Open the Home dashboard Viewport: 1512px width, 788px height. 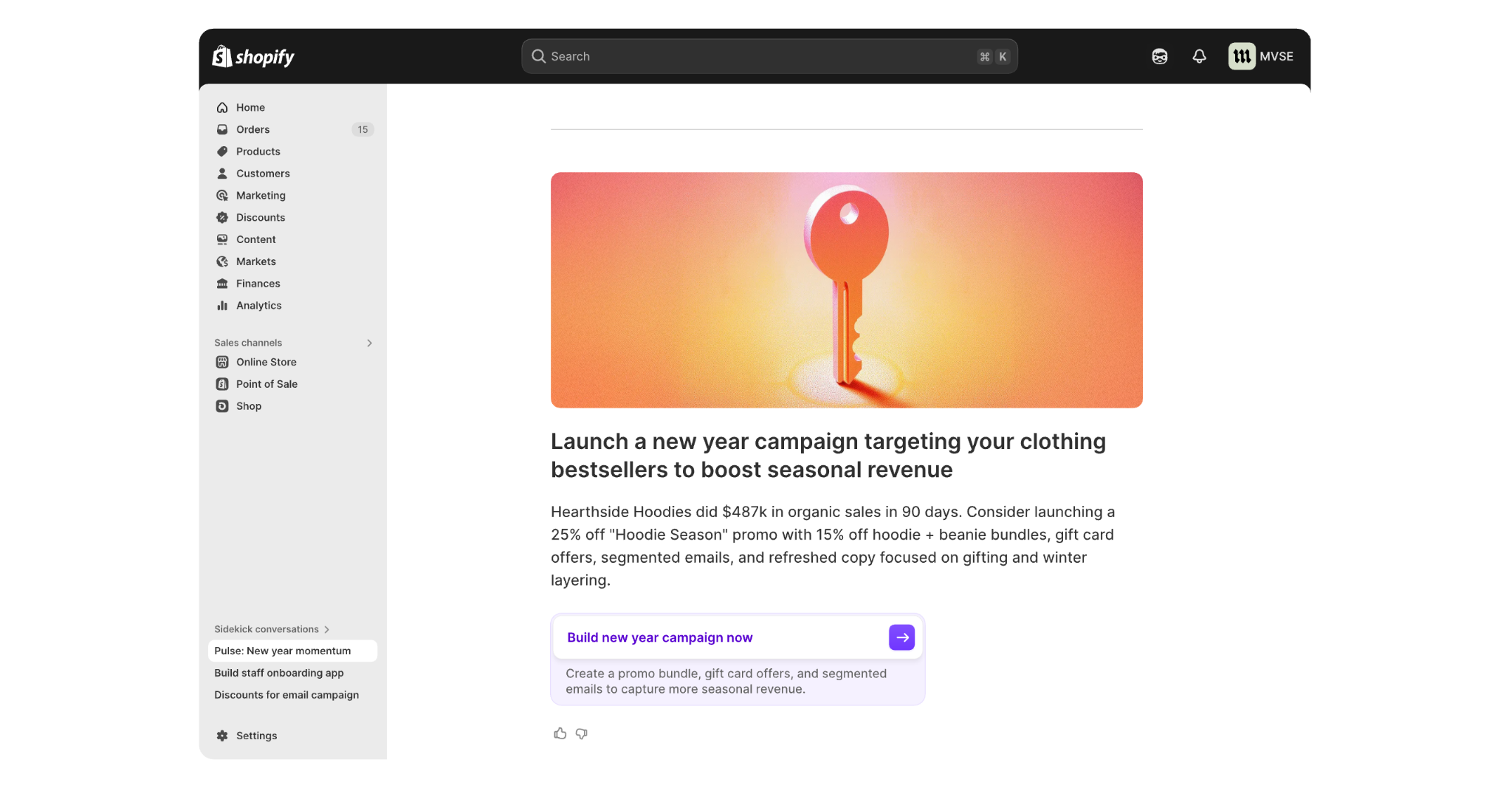(x=250, y=107)
